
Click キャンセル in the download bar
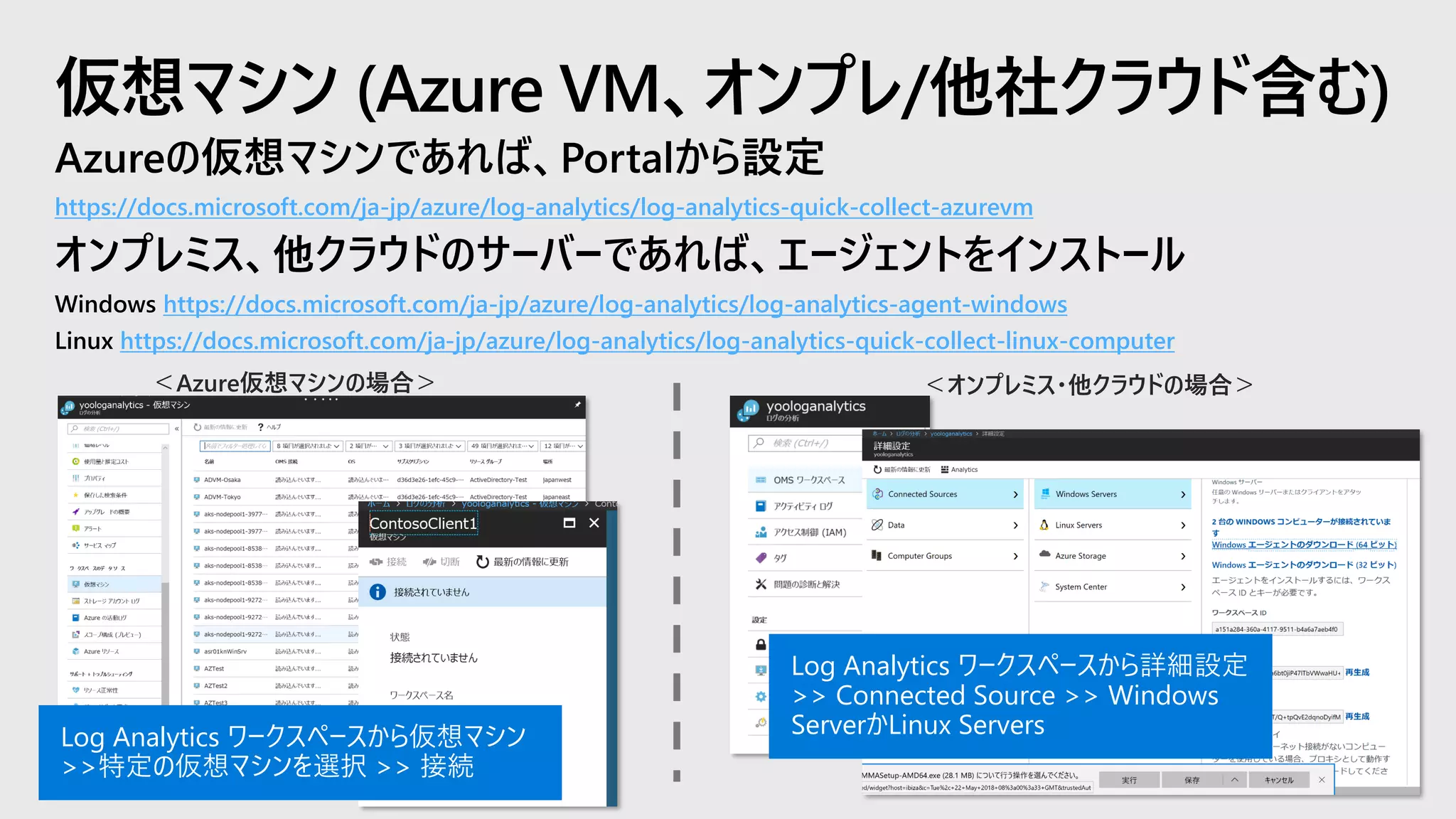pos(1278,780)
